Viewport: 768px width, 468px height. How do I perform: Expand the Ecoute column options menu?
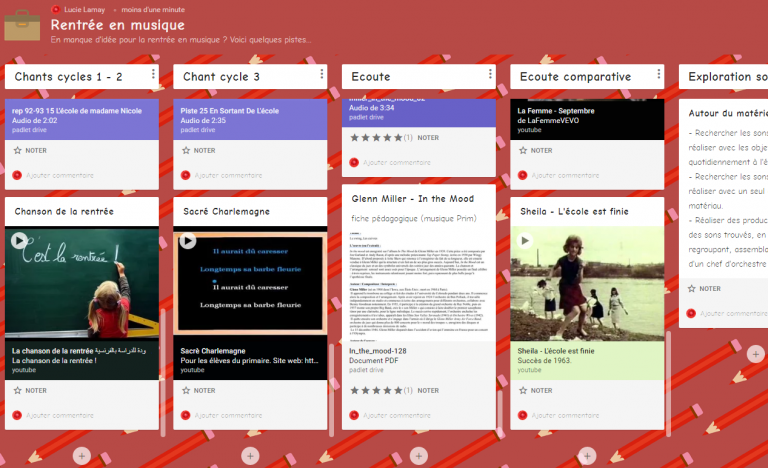490,75
